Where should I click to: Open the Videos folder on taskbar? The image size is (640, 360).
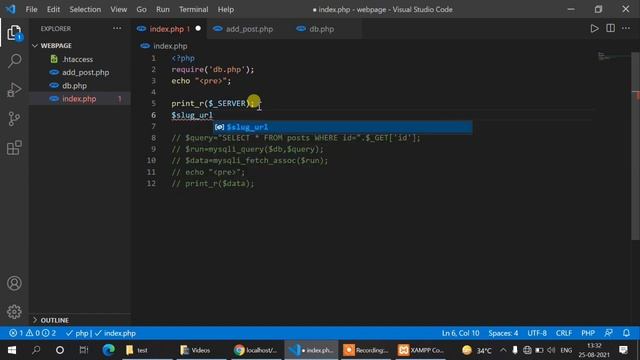196,350
